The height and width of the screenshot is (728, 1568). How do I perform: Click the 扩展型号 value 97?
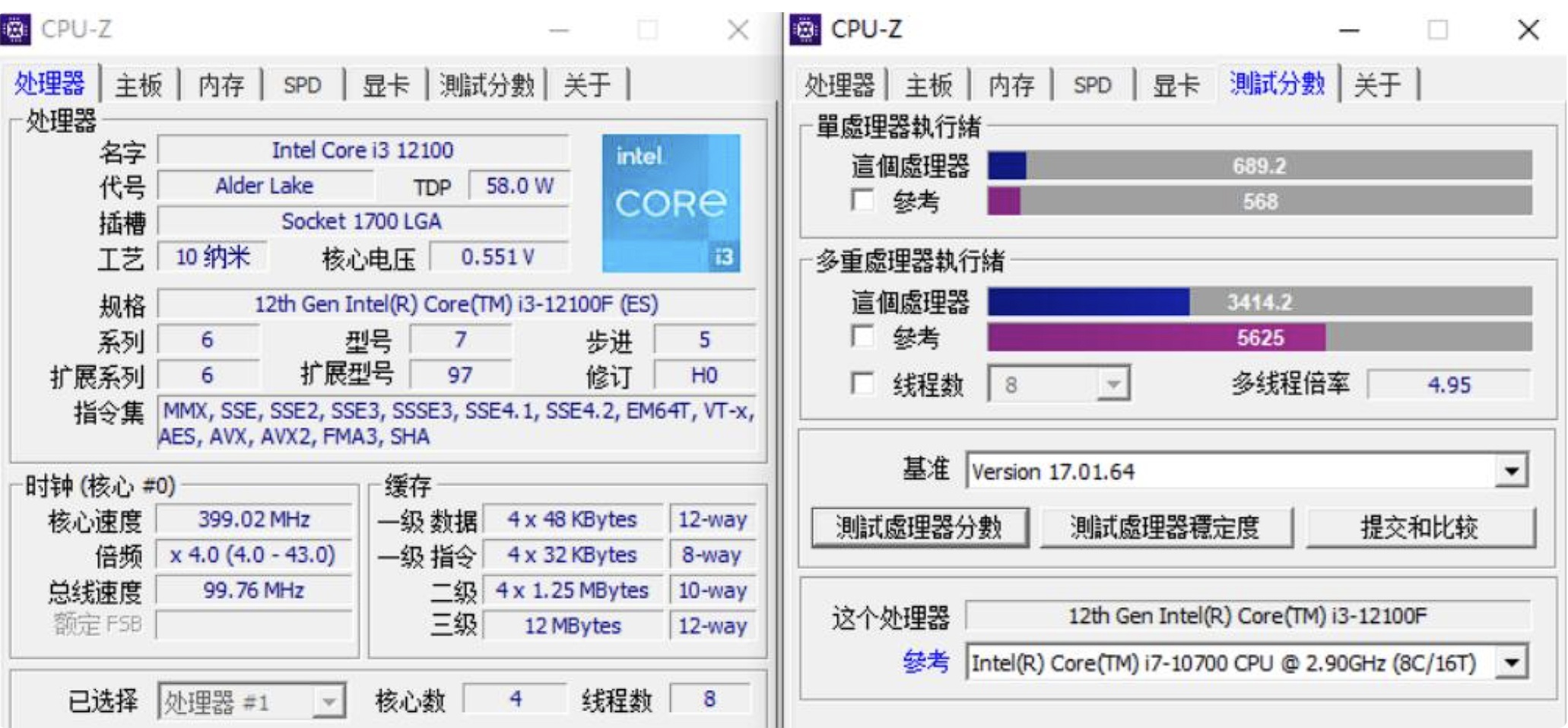click(x=460, y=375)
